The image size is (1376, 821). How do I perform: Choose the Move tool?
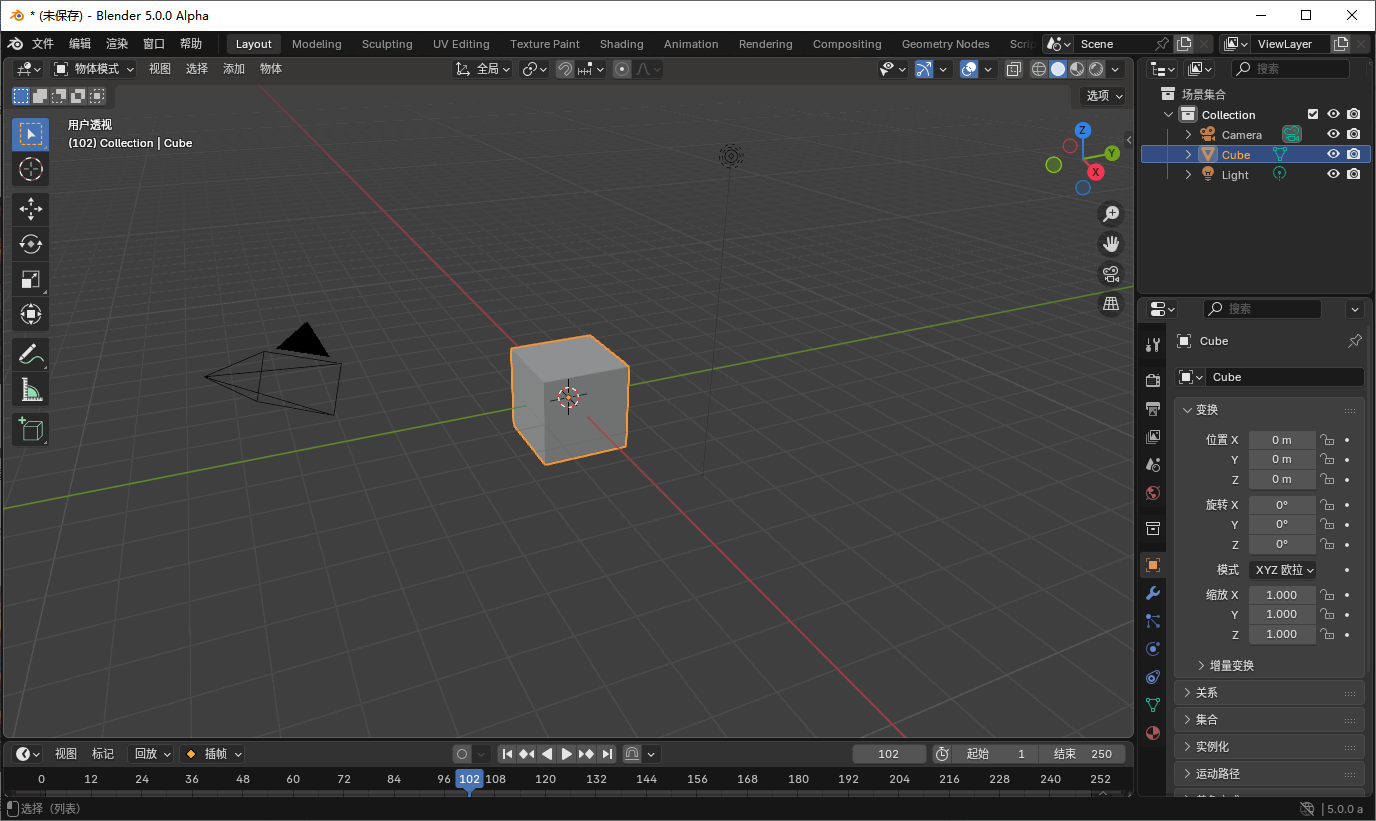(x=30, y=209)
